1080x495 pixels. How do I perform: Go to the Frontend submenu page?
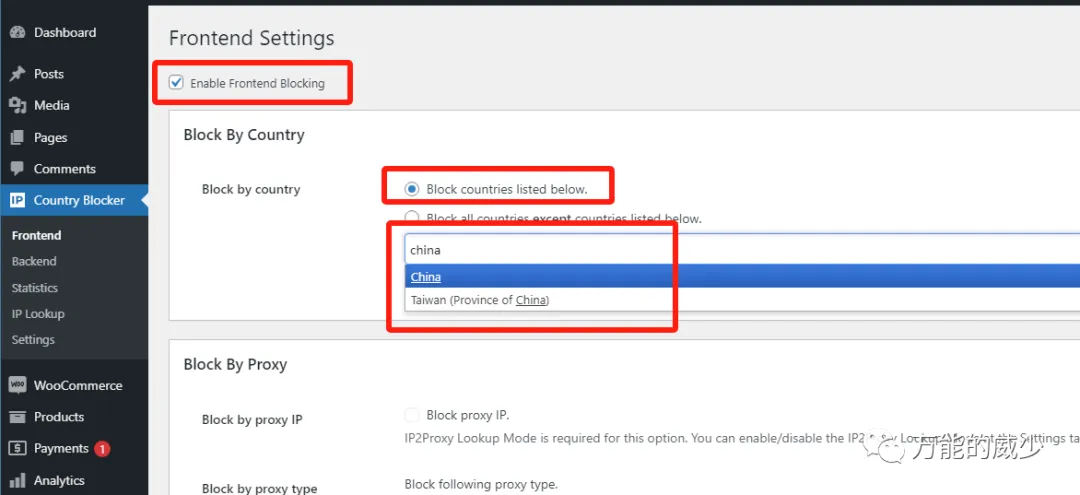[37, 235]
